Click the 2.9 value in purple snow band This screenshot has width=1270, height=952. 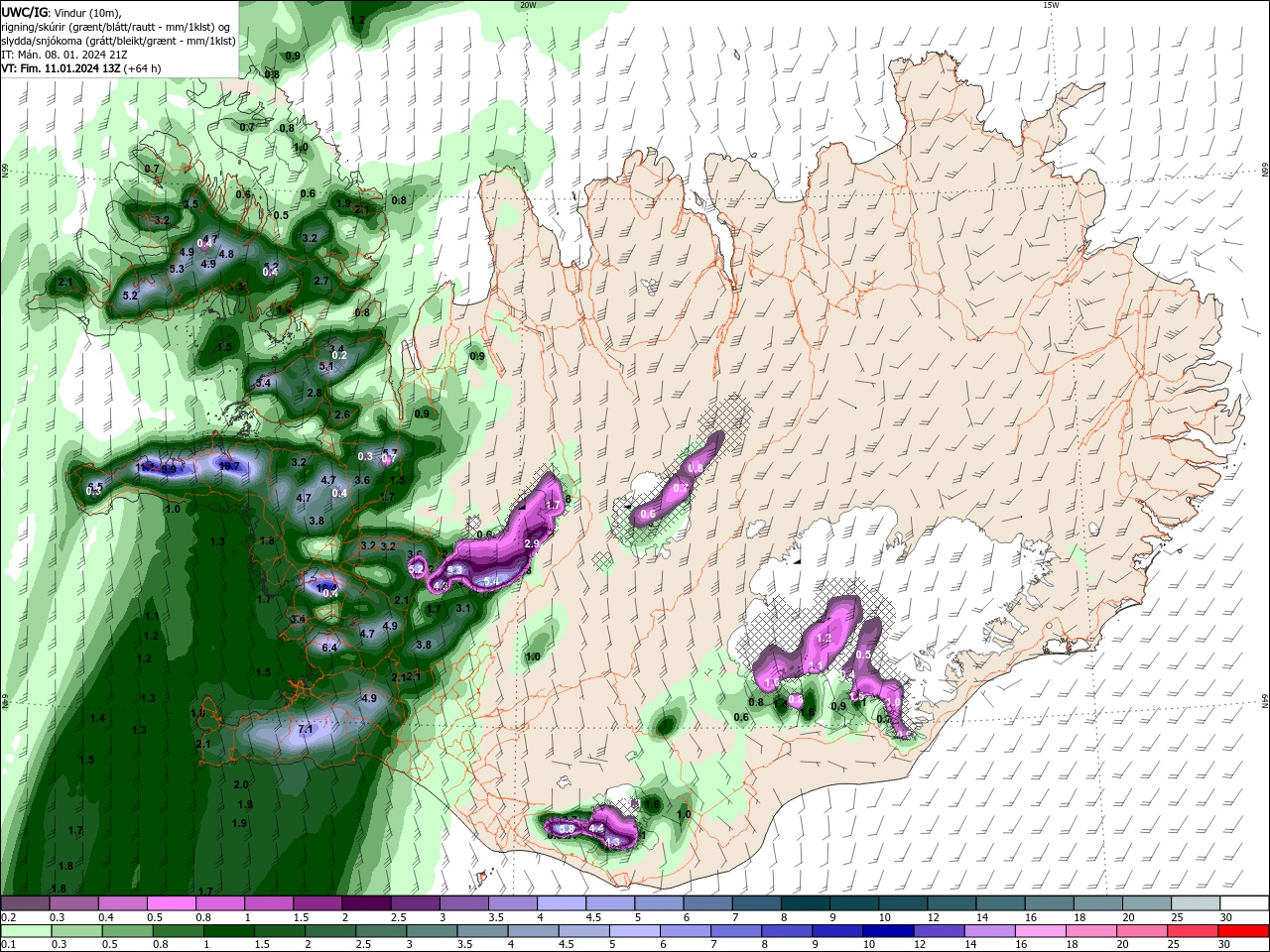(x=532, y=544)
